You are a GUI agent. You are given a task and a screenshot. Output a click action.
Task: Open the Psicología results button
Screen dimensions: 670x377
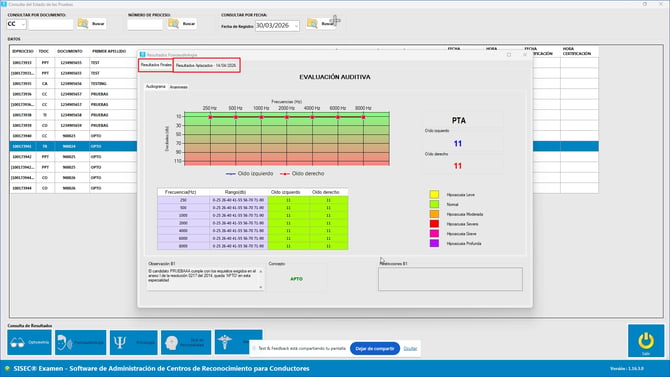(x=133, y=342)
